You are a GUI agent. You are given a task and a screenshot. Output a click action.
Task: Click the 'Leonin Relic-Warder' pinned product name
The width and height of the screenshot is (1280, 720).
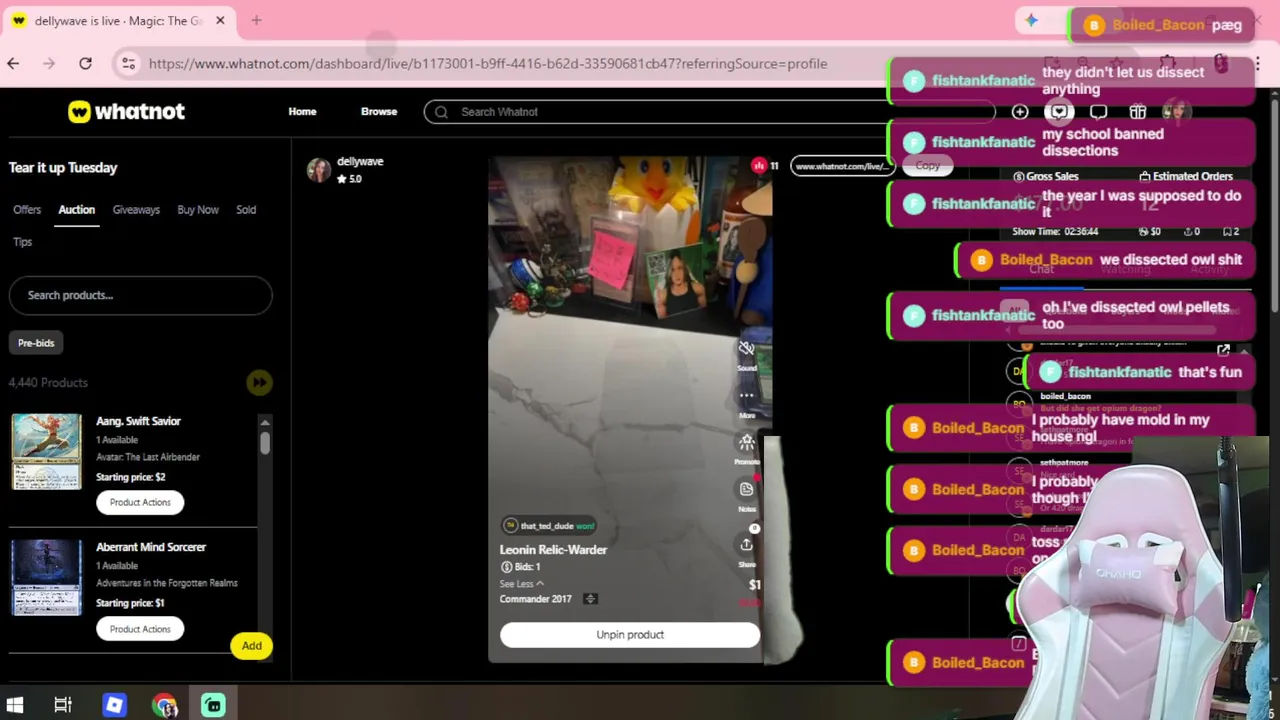pos(553,550)
